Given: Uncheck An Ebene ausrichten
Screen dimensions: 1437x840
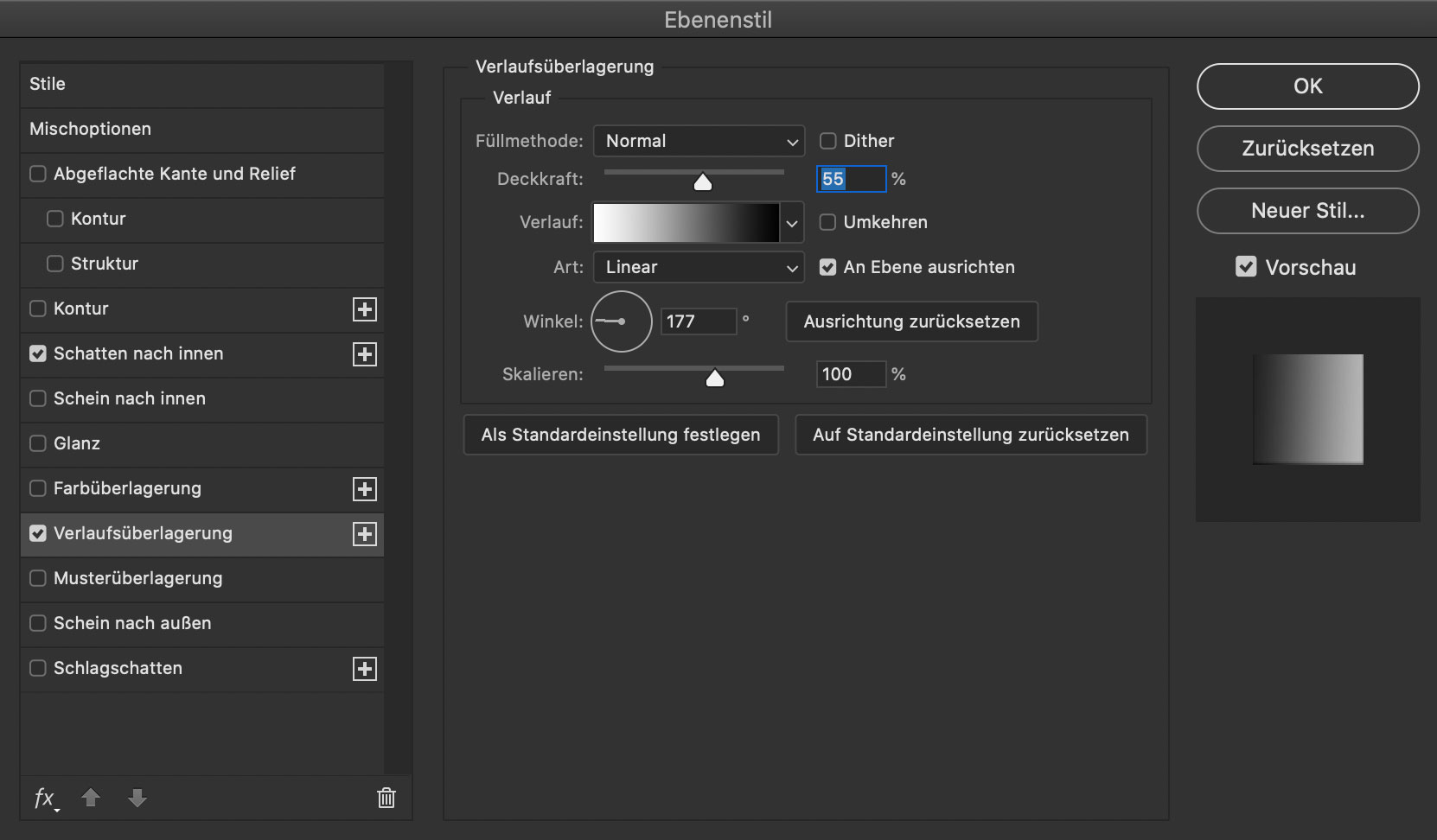Looking at the screenshot, I should tap(828, 267).
